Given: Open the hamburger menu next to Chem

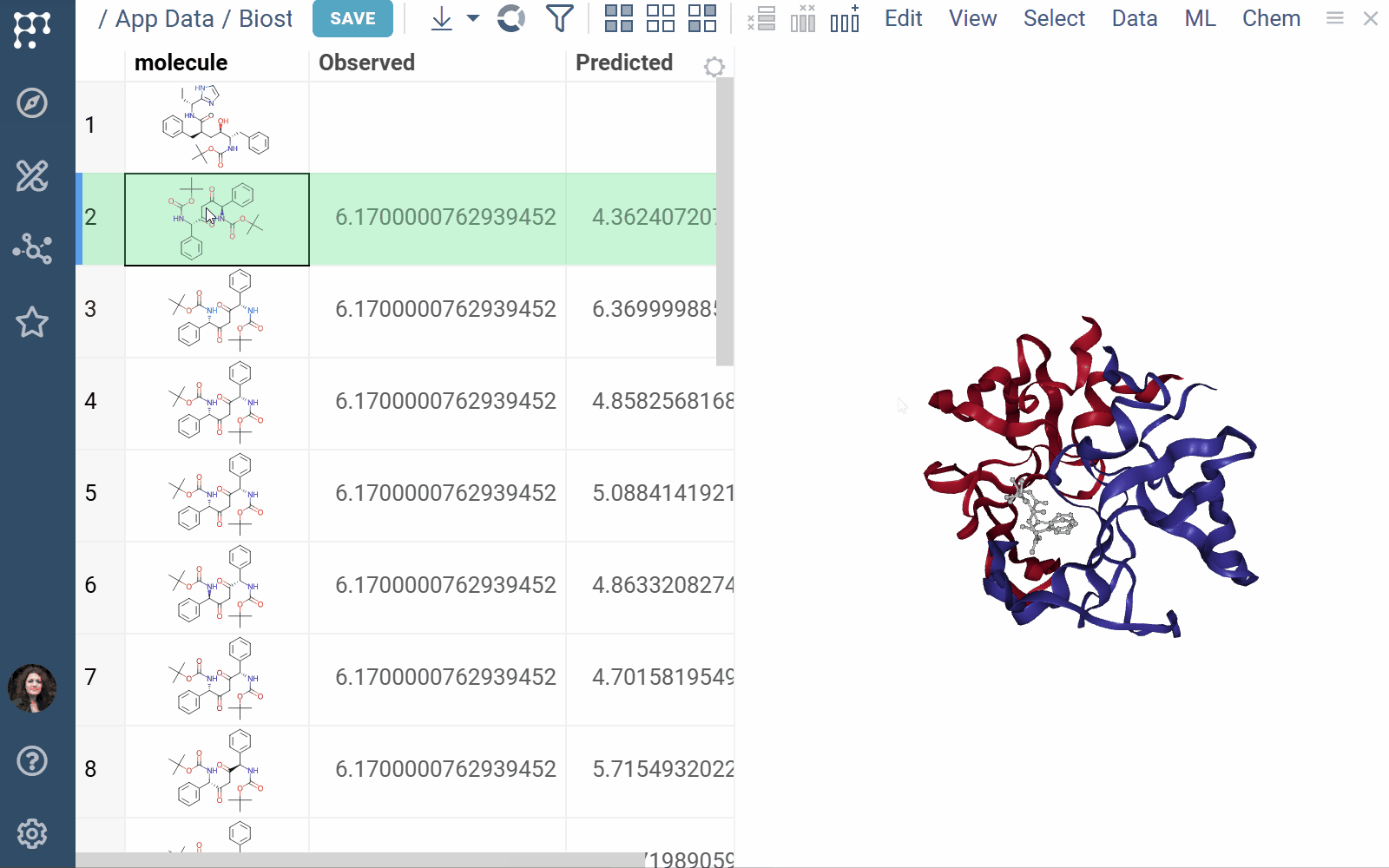Looking at the screenshot, I should tap(1335, 18).
